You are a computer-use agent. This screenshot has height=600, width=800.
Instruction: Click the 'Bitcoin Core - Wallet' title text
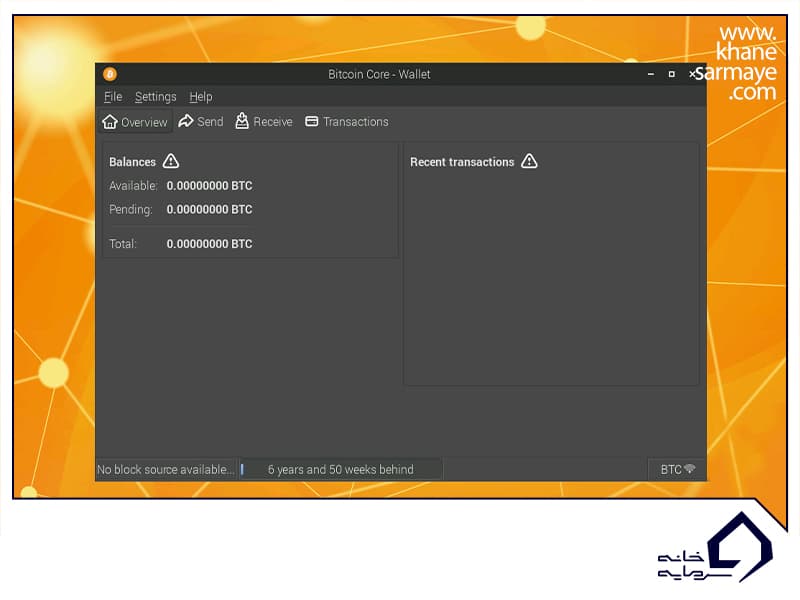[x=379, y=74]
